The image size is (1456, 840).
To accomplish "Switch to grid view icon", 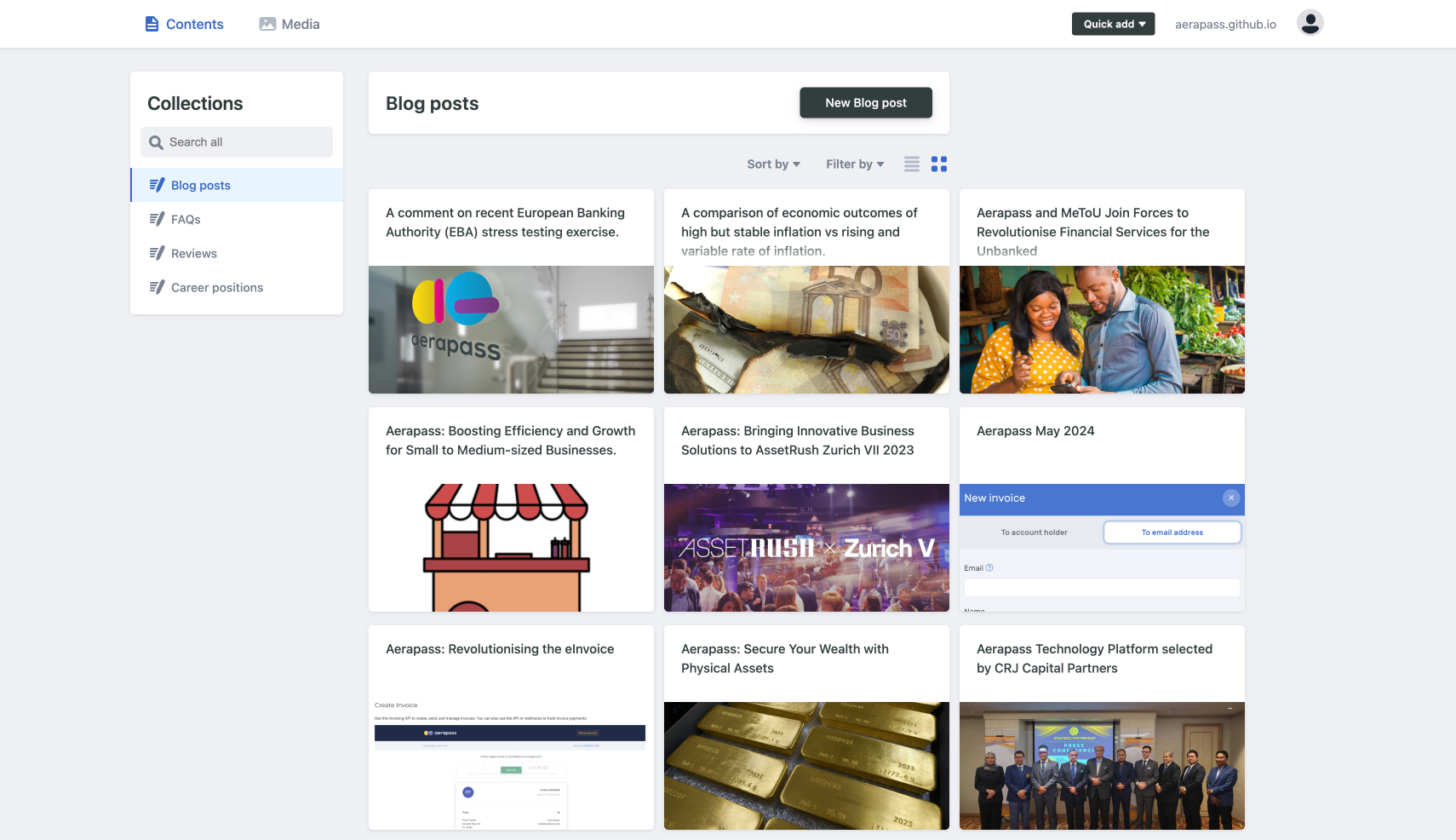I will (x=938, y=164).
